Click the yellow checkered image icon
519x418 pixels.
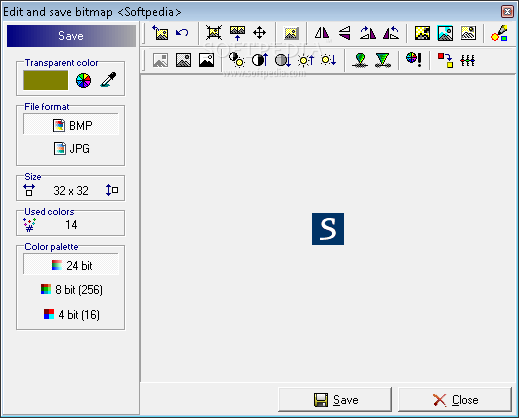tap(422, 33)
